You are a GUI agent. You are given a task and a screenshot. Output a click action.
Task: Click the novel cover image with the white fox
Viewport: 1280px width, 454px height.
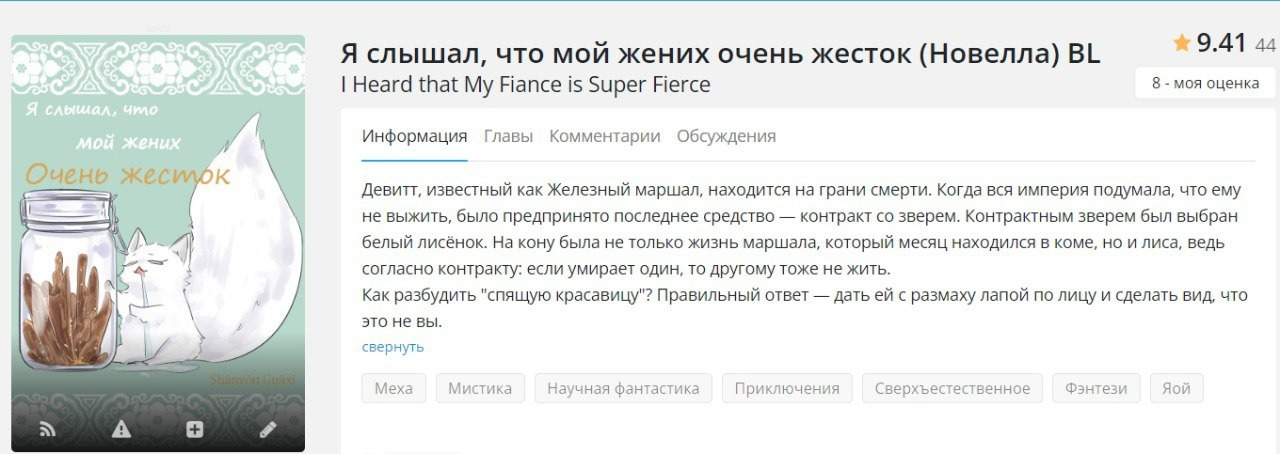pos(158,220)
